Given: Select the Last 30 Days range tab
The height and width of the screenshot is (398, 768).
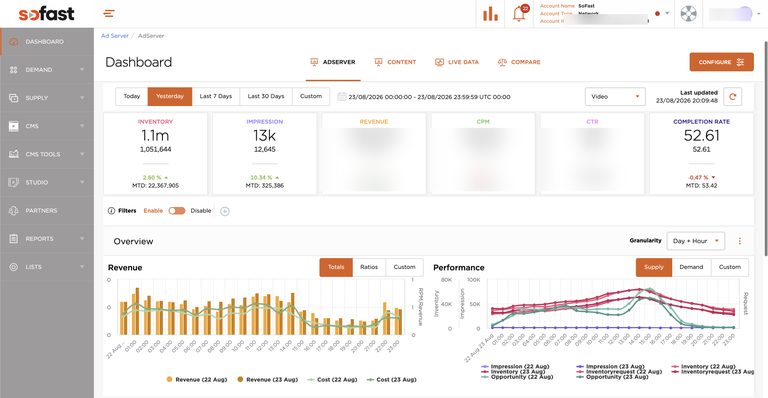Looking at the screenshot, I should click(266, 96).
